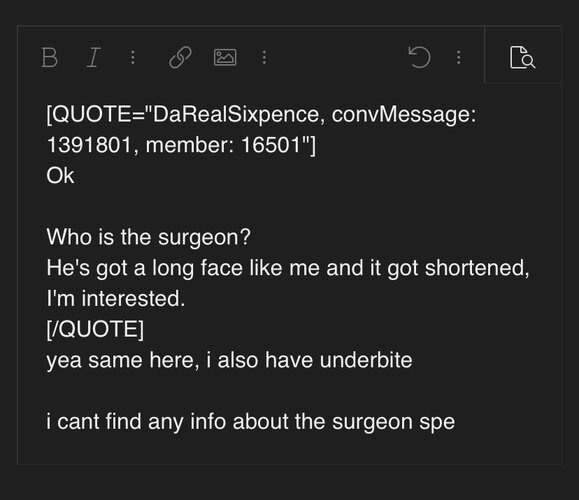This screenshot has height=500, width=579.
Task: Click the blank line below the Ok line
Action: click(290, 206)
